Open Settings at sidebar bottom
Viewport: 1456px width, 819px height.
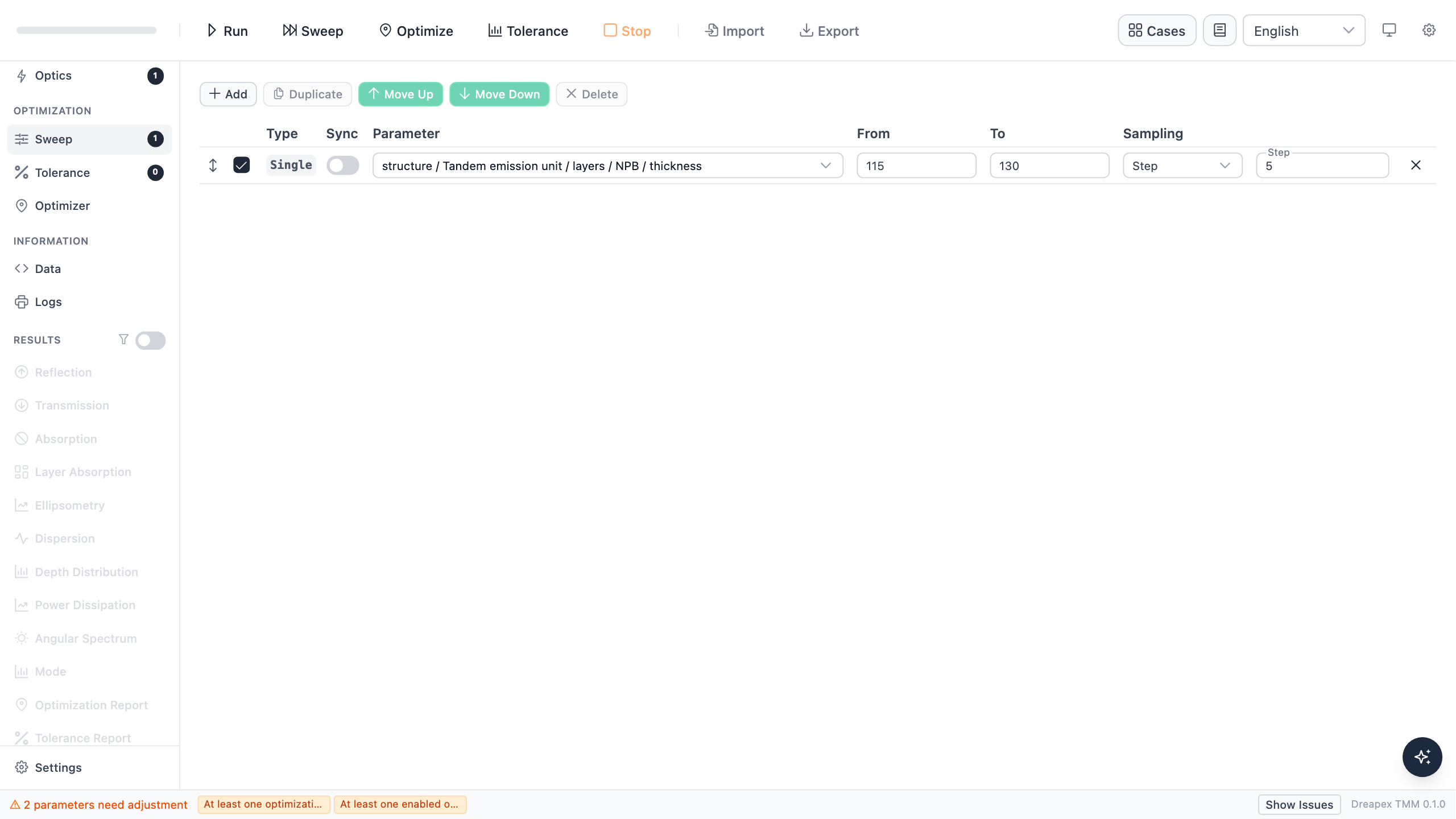pyautogui.click(x=89, y=767)
